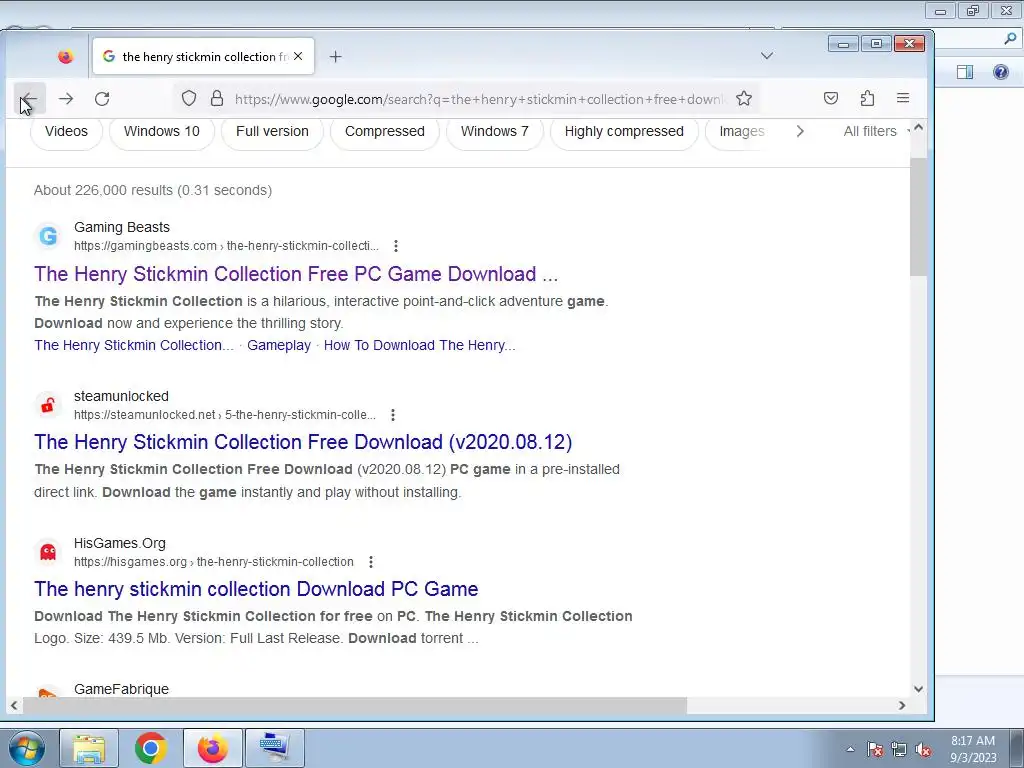Show more filter chips with right chevron
This screenshot has width=1024, height=768.
(800, 131)
